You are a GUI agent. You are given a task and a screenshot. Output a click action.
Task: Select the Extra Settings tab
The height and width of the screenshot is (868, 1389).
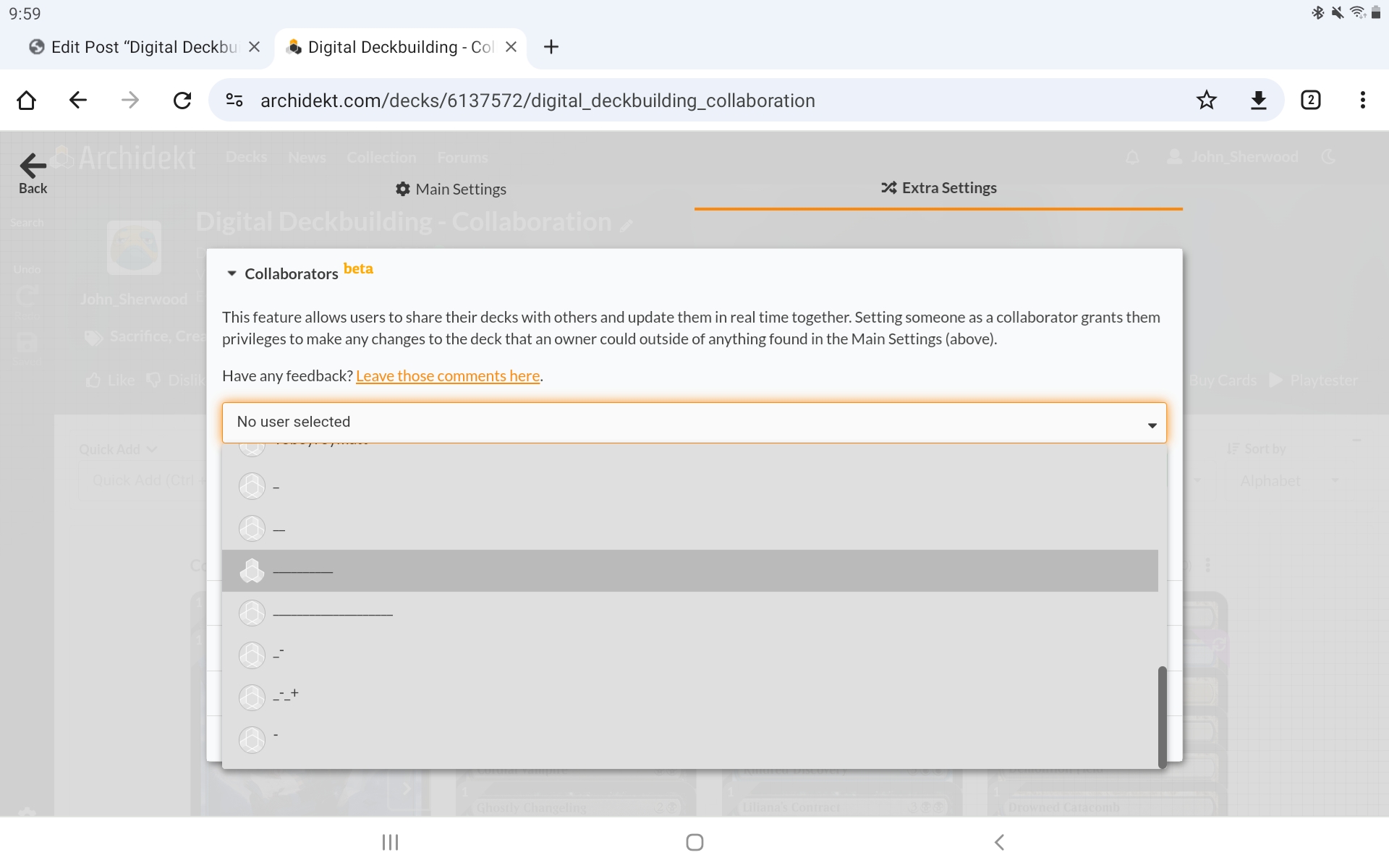(x=938, y=188)
